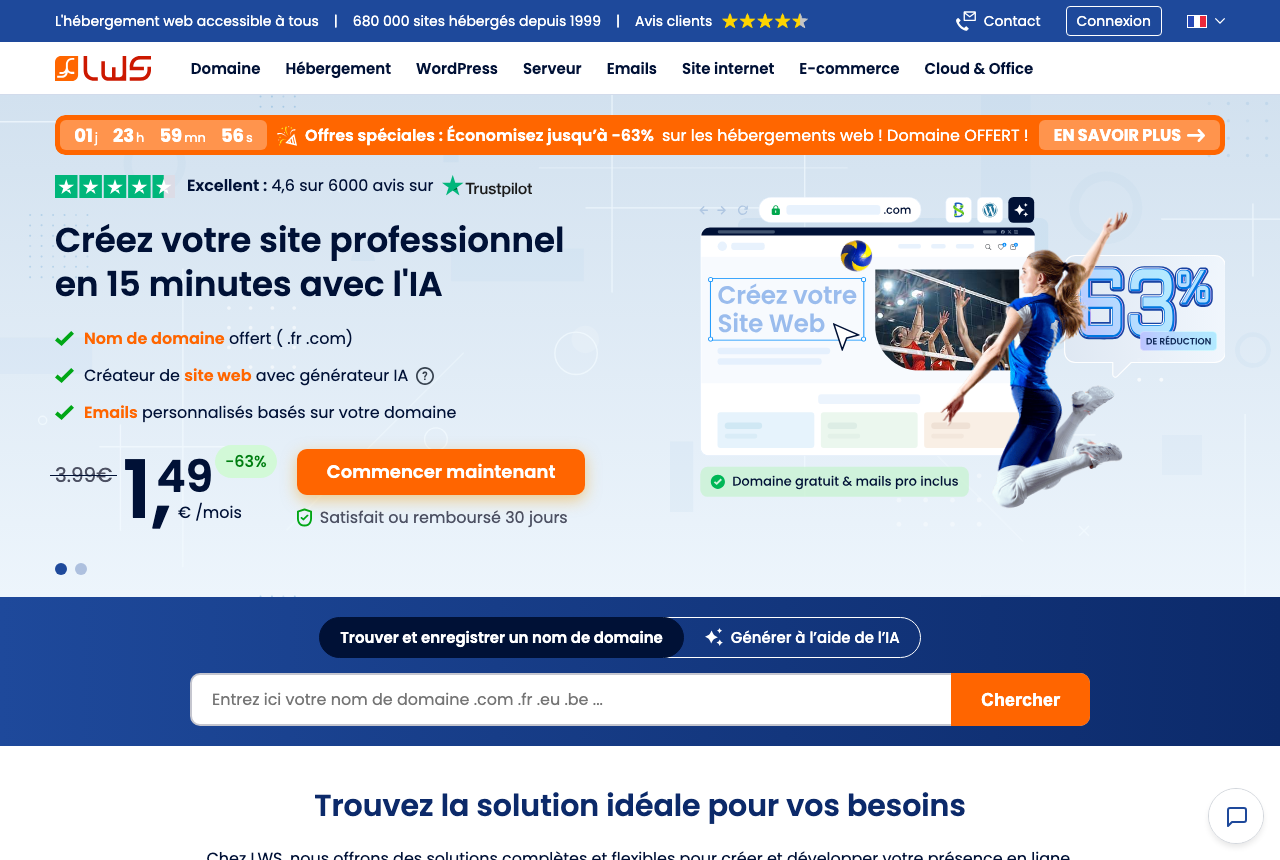Expand the Hébergement menu
Image resolution: width=1280 pixels, height=860 pixels.
point(338,69)
